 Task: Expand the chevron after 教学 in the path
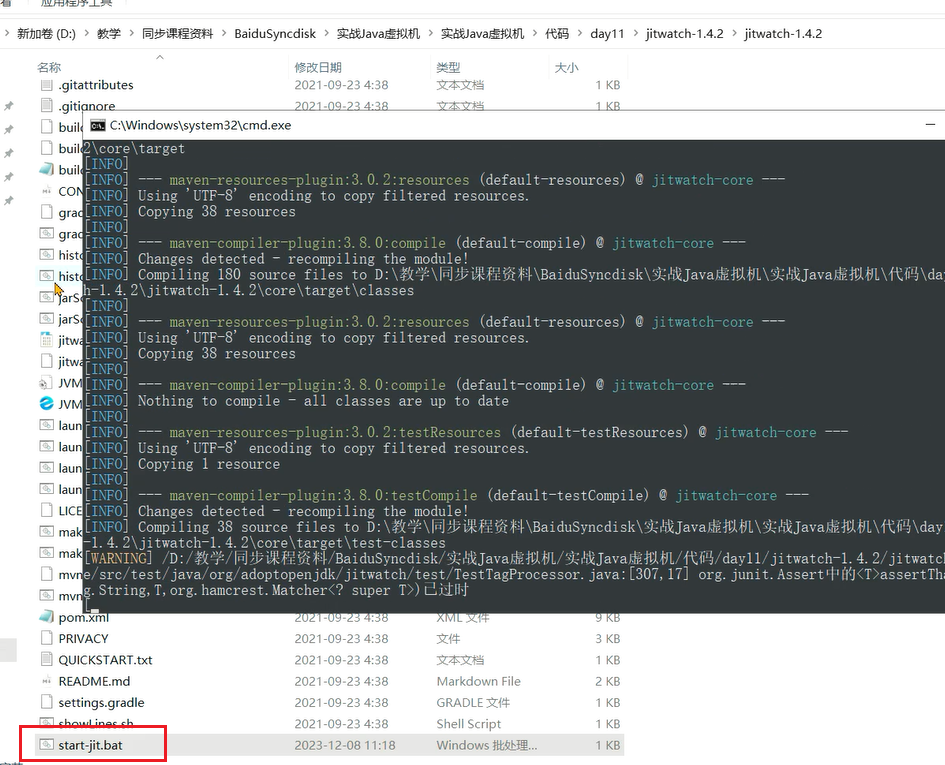(131, 34)
